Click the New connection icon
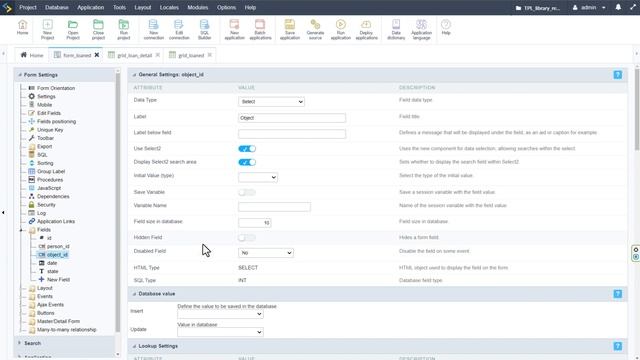This screenshot has height=360, width=640. point(153,30)
